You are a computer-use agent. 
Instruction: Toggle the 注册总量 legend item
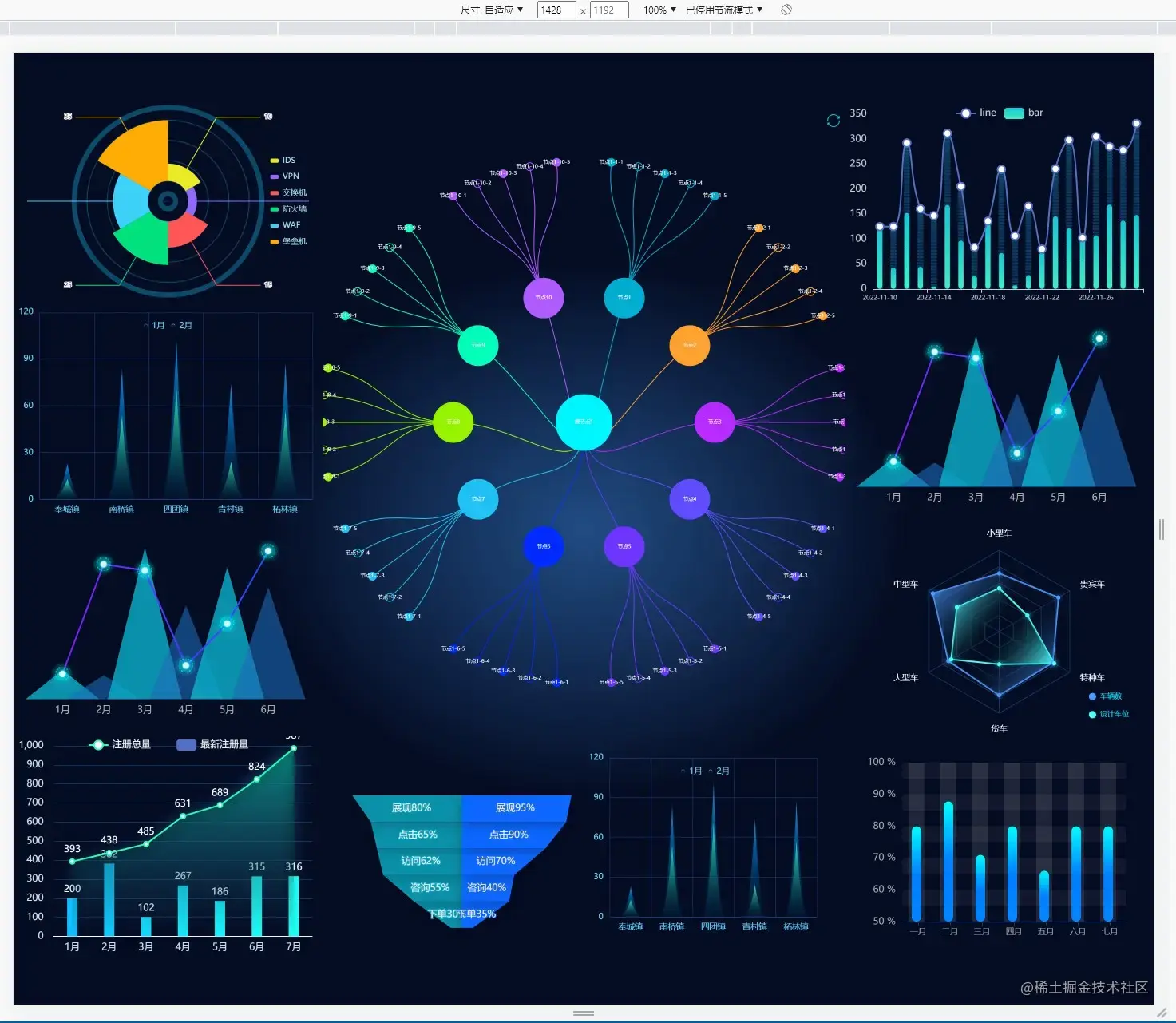(120, 744)
